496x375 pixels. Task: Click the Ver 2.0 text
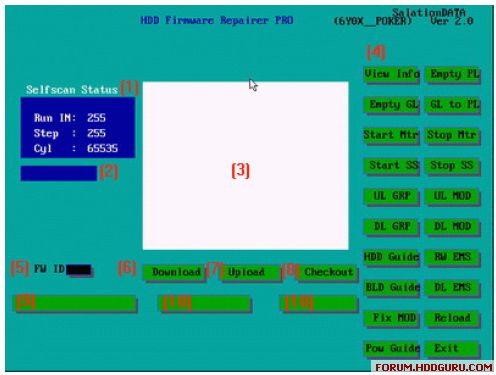point(452,21)
